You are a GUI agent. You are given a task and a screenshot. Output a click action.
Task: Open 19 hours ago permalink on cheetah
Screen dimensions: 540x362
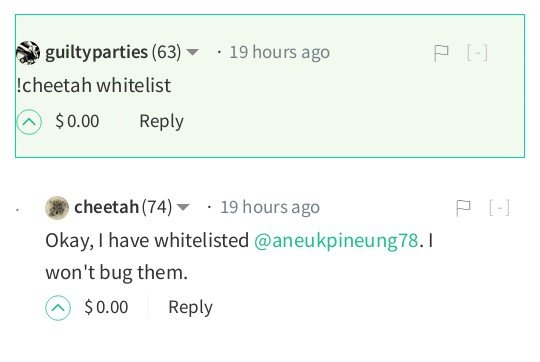click(270, 207)
